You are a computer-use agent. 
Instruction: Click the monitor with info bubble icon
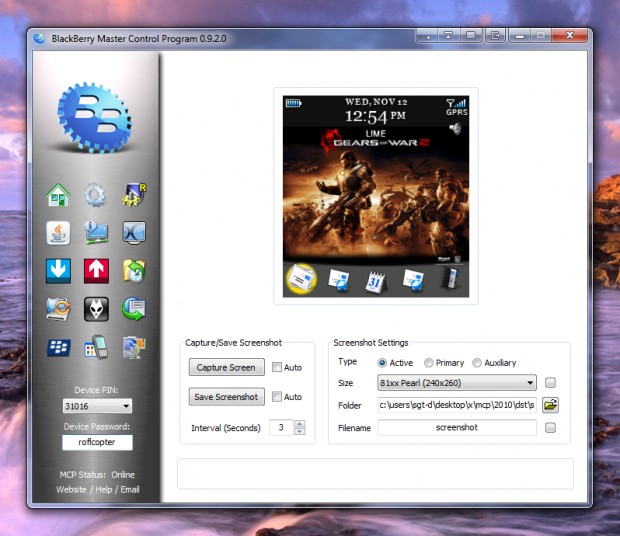96,232
